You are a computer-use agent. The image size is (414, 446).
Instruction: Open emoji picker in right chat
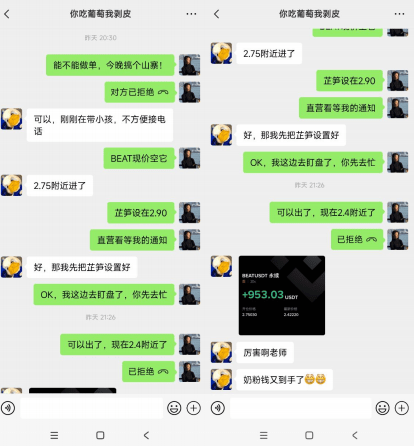pos(382,408)
